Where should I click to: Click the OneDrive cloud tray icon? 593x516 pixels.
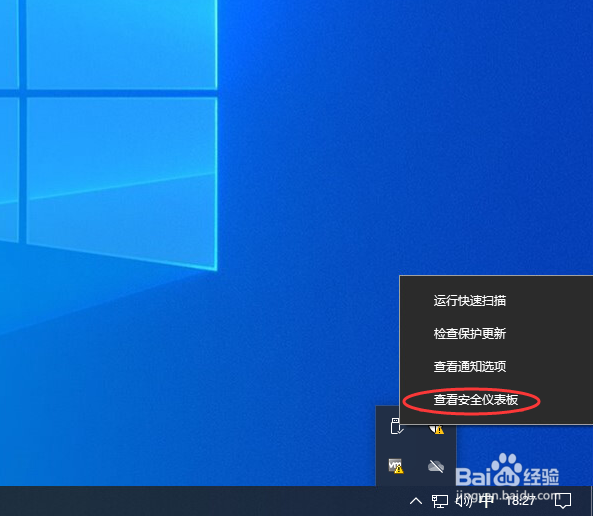pos(436,466)
